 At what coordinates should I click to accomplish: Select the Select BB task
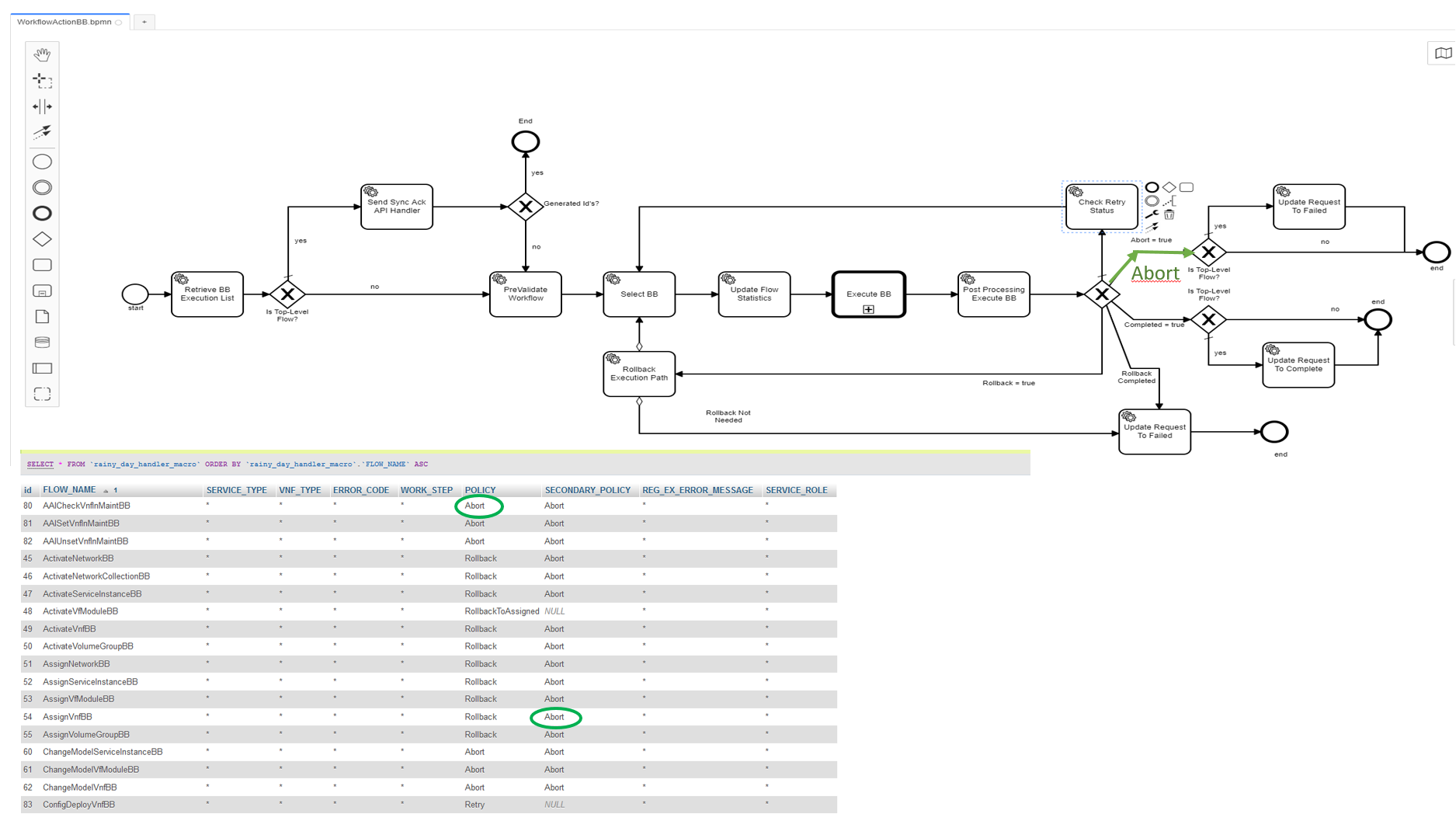point(639,294)
